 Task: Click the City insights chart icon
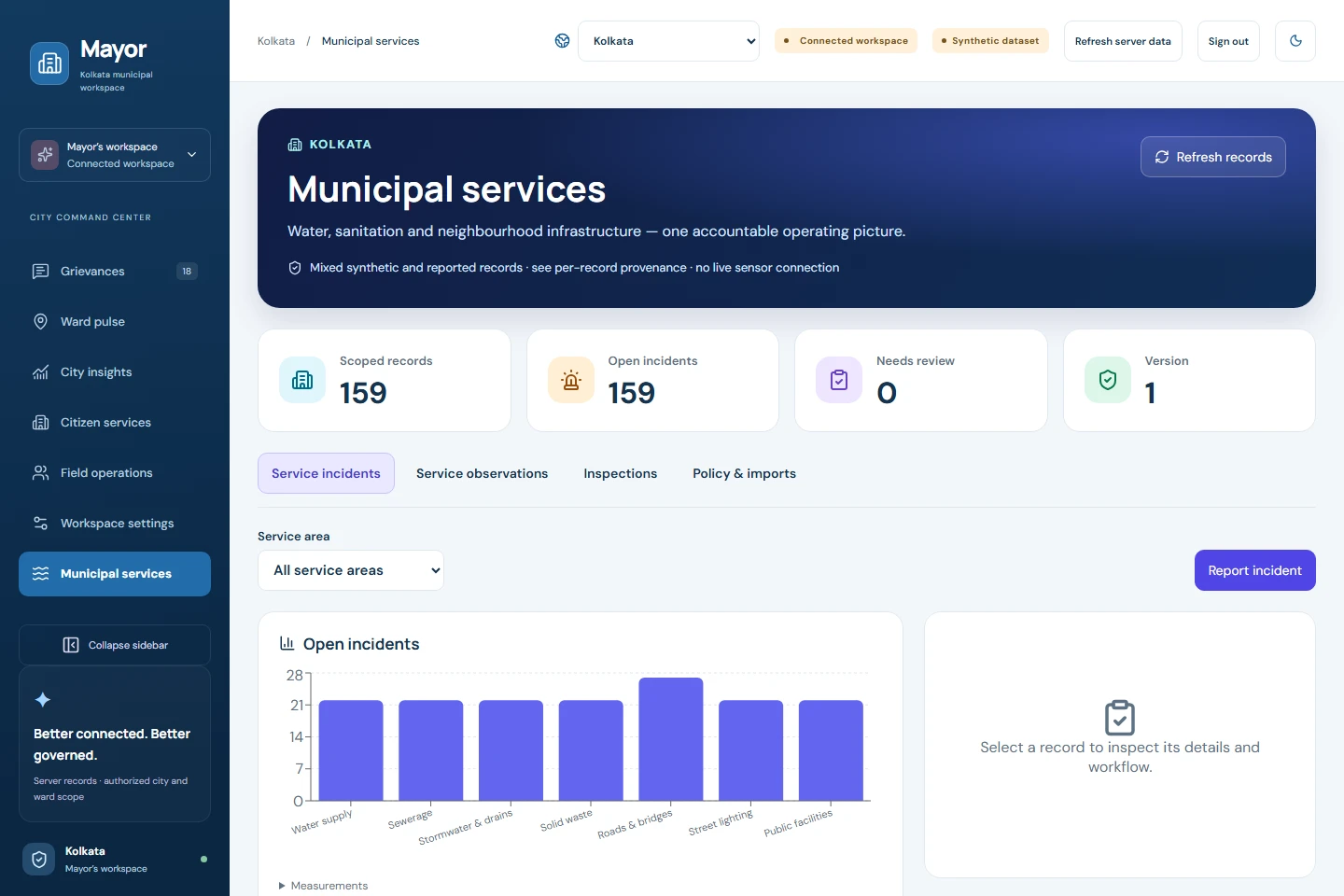[40, 372]
